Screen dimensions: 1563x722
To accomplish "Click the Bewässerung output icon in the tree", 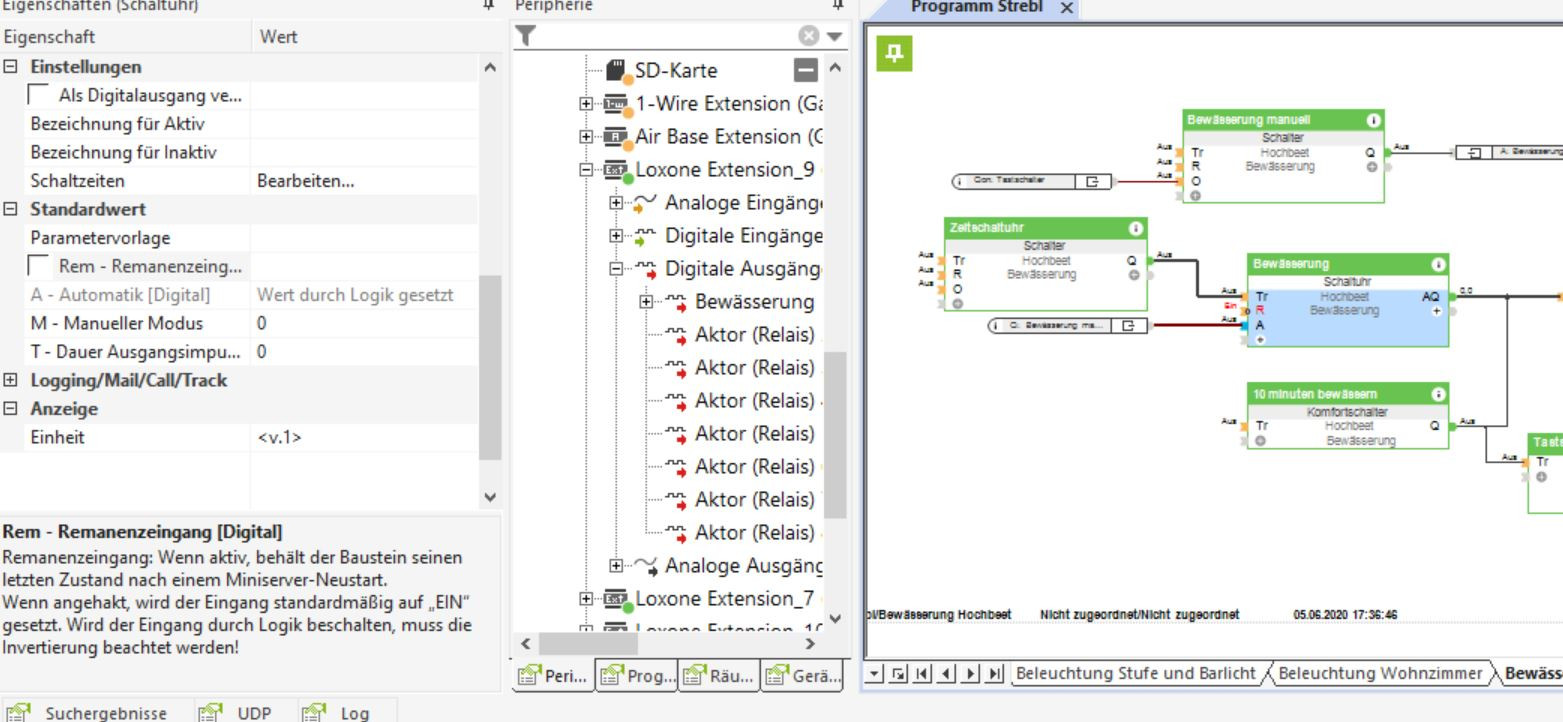I will coord(678,302).
